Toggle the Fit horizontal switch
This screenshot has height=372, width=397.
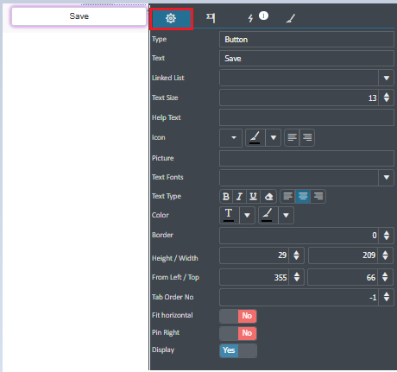tap(238, 316)
